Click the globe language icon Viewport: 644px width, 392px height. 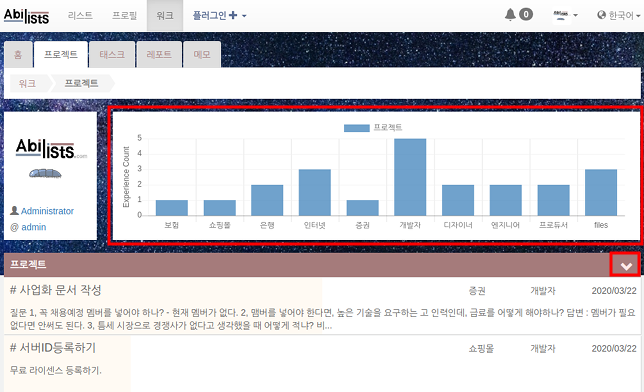[601, 15]
